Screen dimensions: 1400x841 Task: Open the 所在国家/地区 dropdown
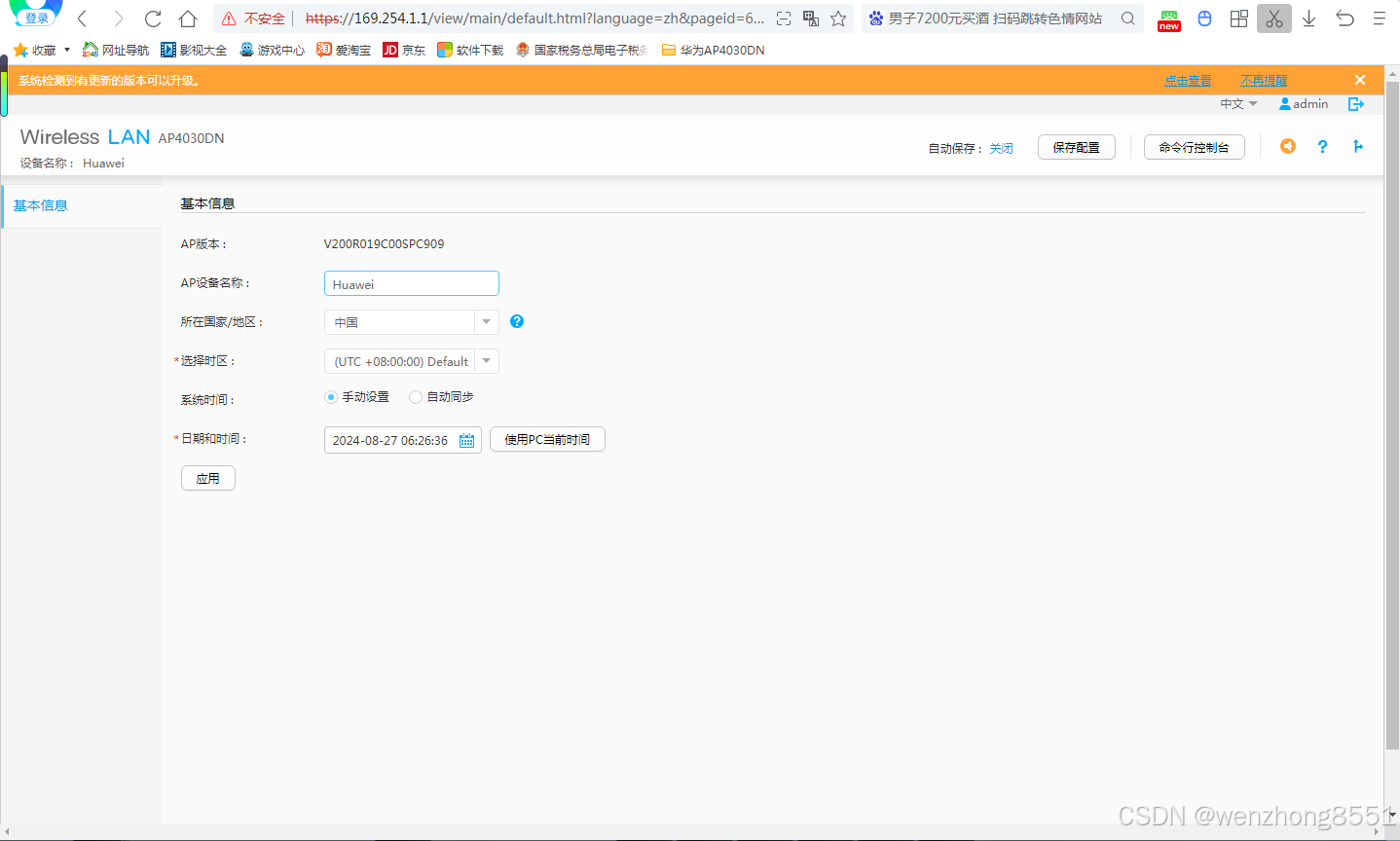coord(486,321)
